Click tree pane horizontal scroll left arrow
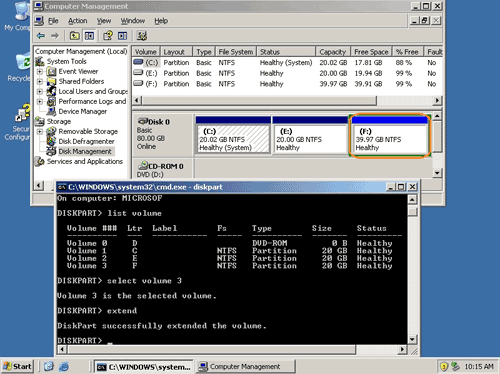Screen dimensions: 500x374 tap(39, 185)
